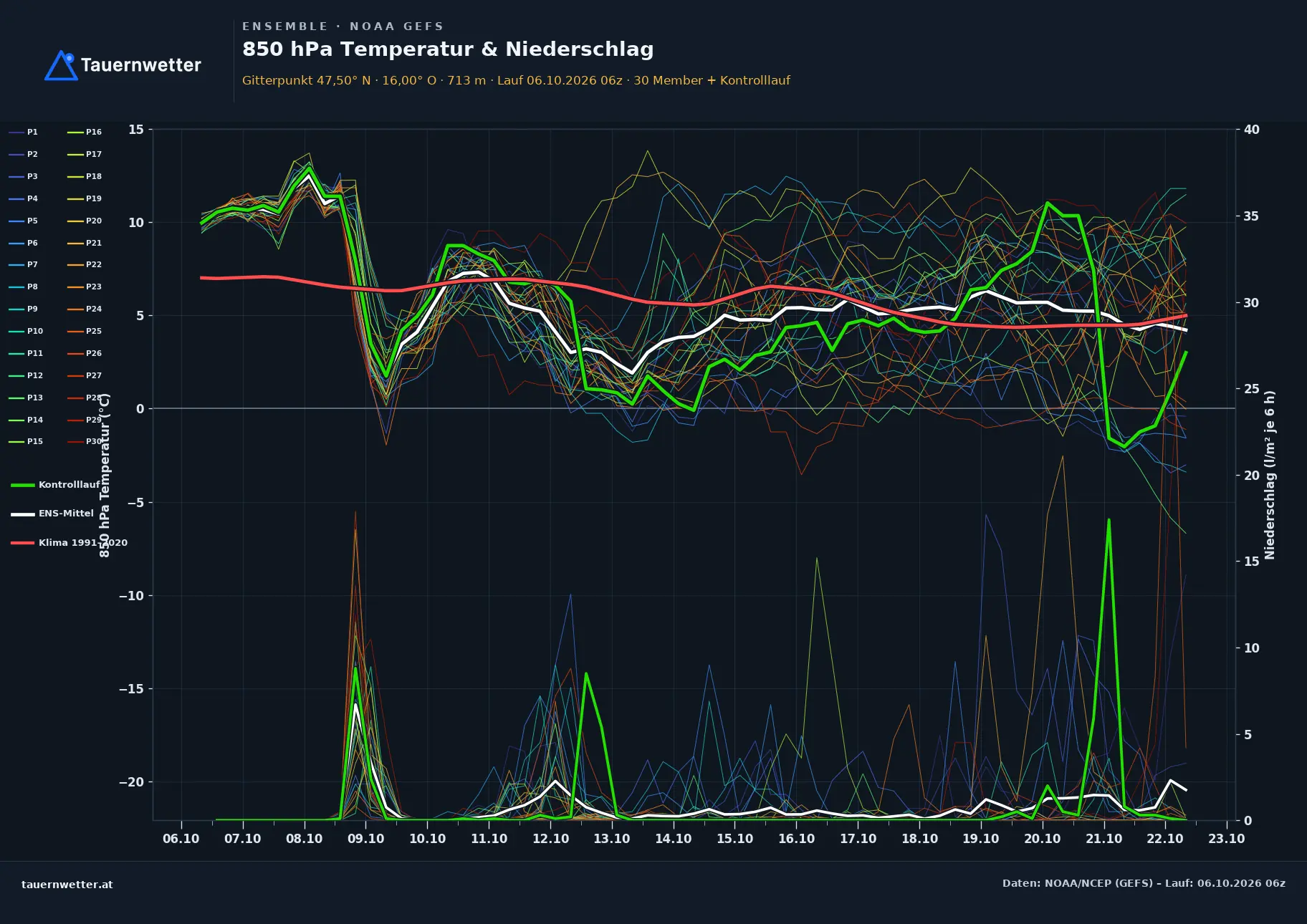Viewport: 1307px width, 924px height.
Task: Click legend entry P27
Action: point(85,375)
